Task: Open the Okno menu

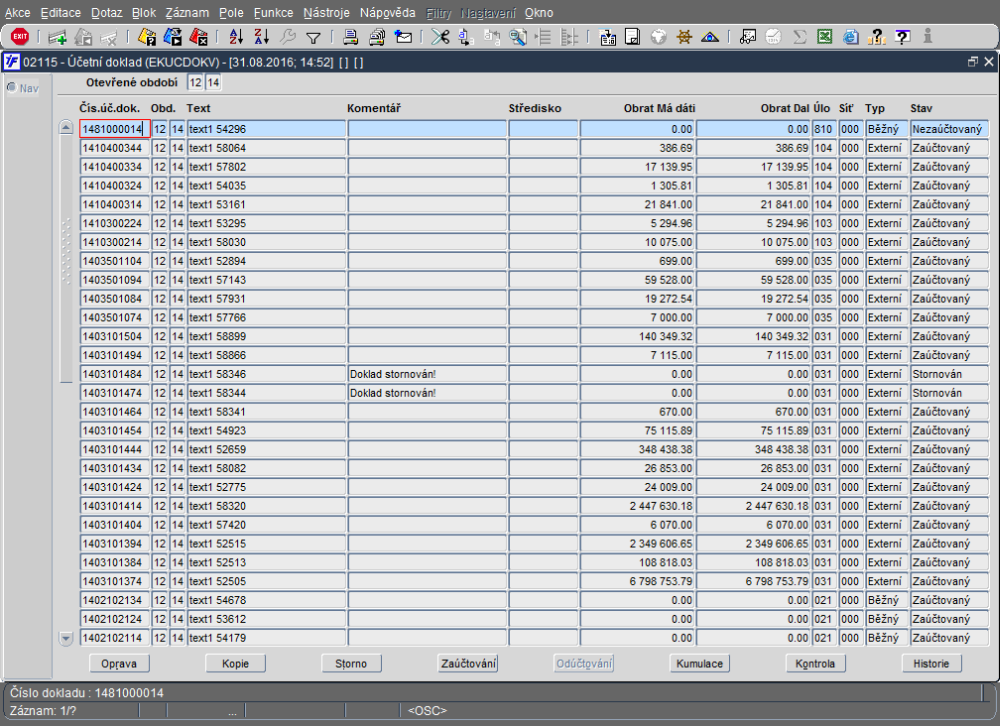Action: 539,13
